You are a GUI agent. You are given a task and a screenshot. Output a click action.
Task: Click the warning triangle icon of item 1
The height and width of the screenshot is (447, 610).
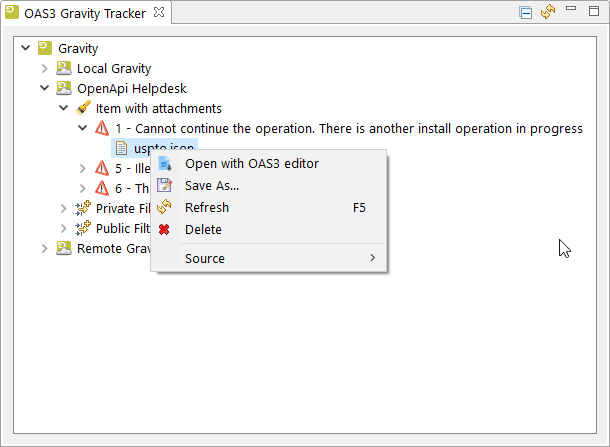[102, 128]
